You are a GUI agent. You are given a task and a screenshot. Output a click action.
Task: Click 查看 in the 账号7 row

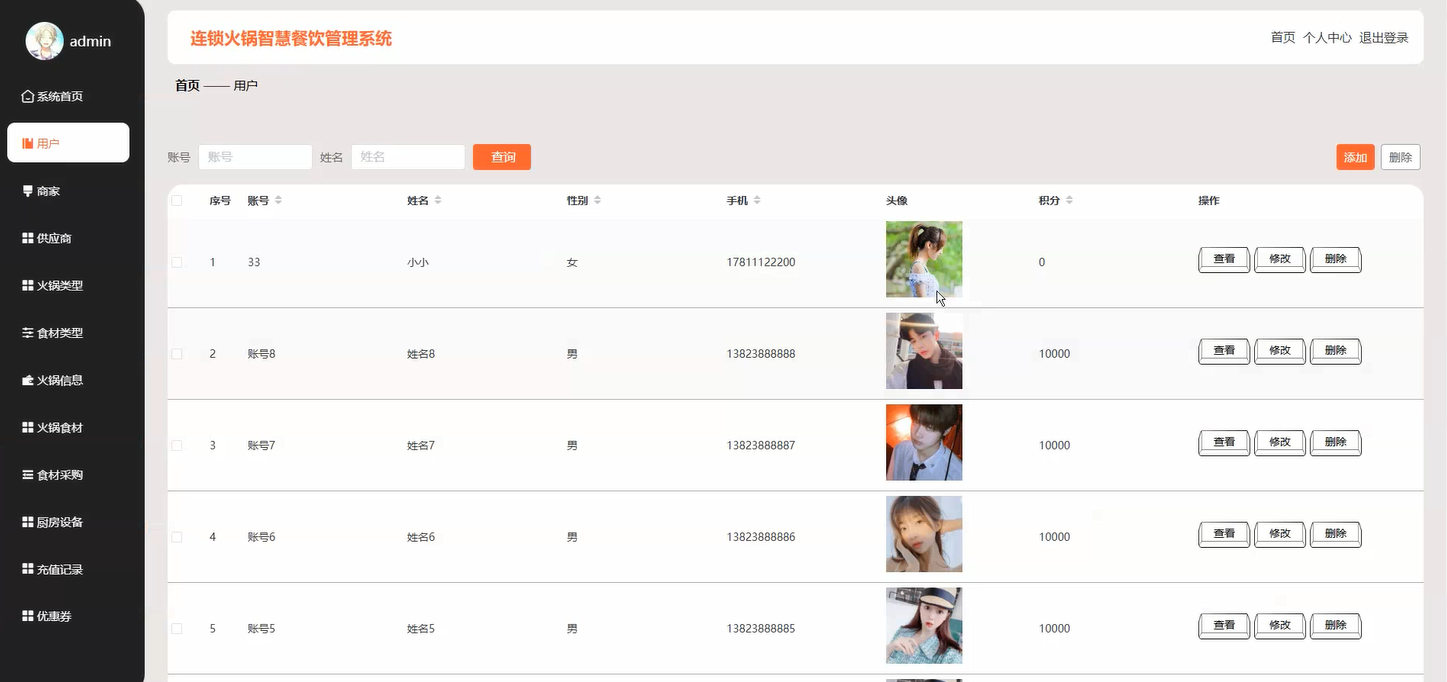click(x=1224, y=443)
